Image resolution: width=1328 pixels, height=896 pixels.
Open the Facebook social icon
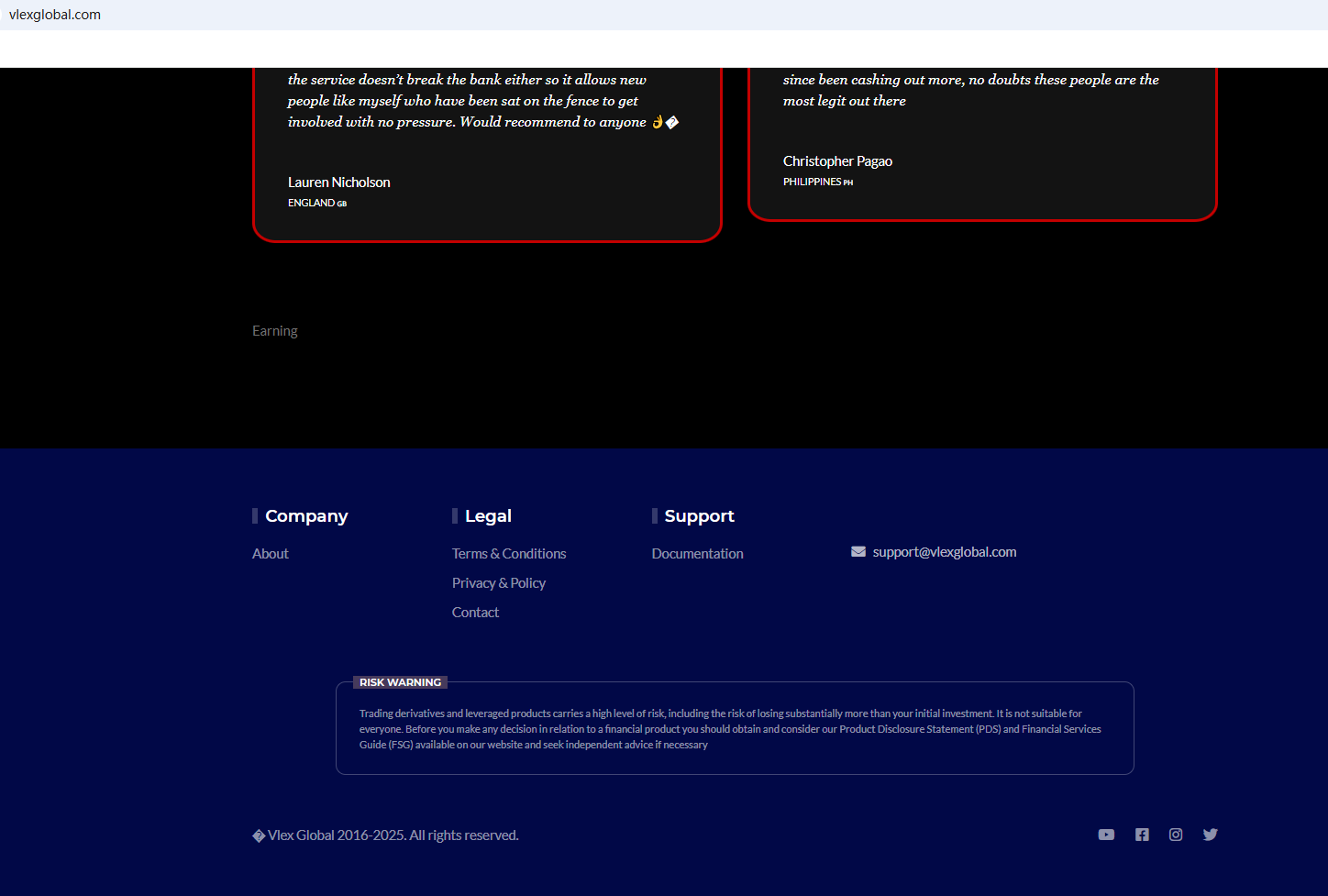pyautogui.click(x=1142, y=835)
